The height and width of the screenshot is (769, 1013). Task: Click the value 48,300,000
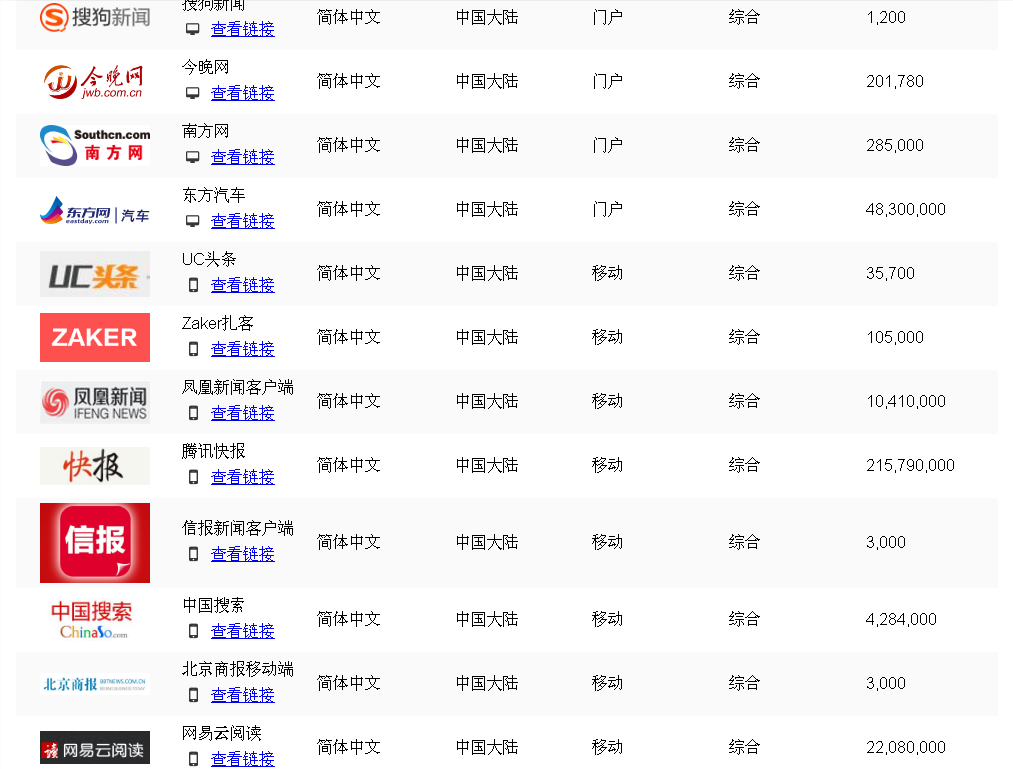tap(906, 209)
